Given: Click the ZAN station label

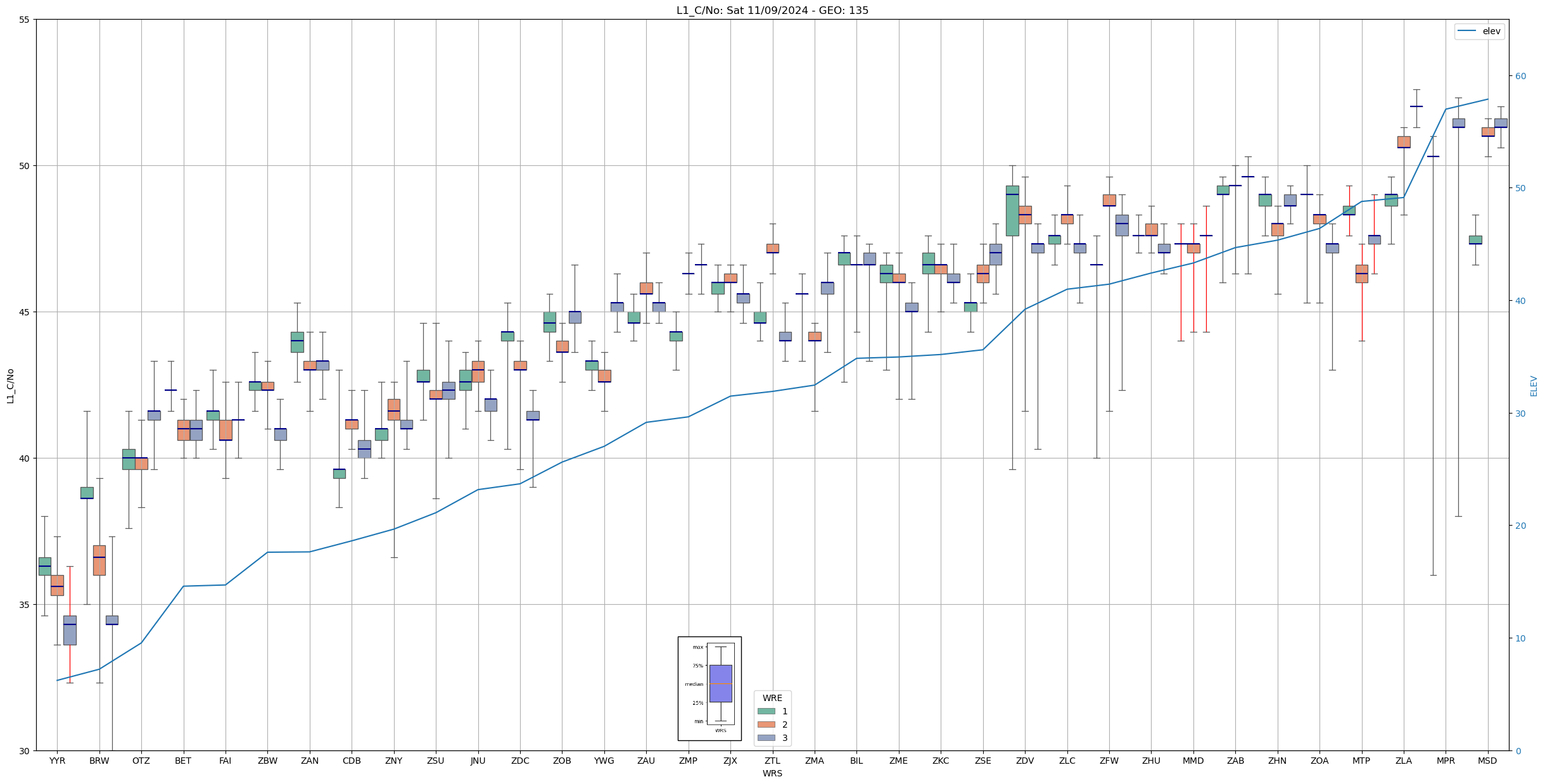Looking at the screenshot, I should pos(310,761).
